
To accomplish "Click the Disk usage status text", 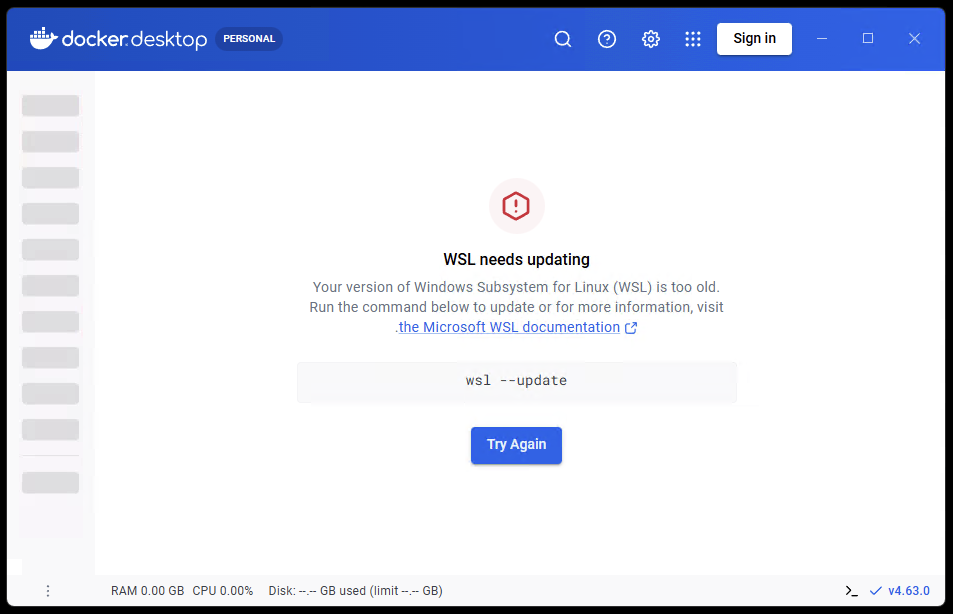I will pyautogui.click(x=356, y=591).
